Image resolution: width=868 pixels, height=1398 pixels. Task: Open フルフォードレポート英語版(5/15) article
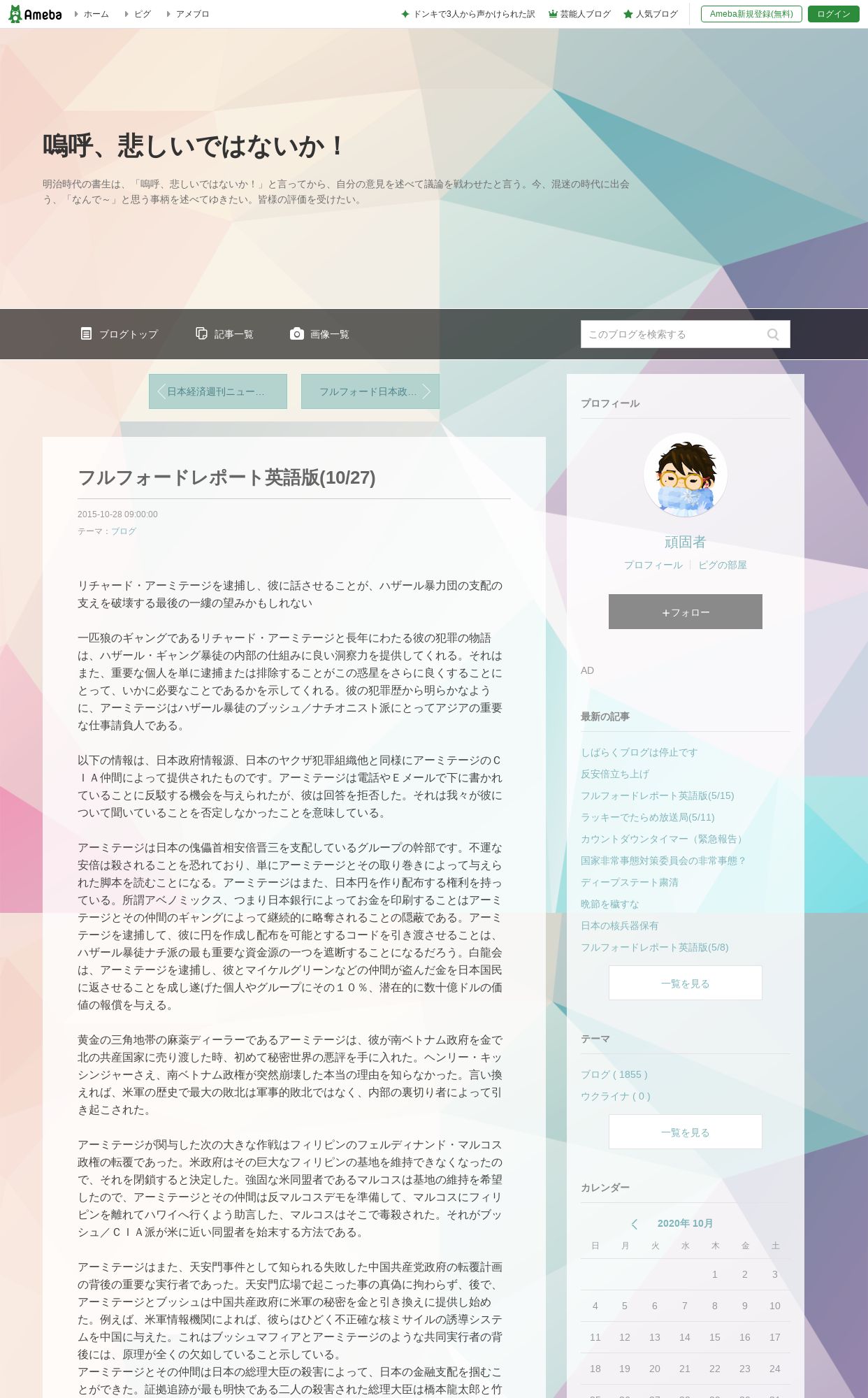click(x=658, y=795)
